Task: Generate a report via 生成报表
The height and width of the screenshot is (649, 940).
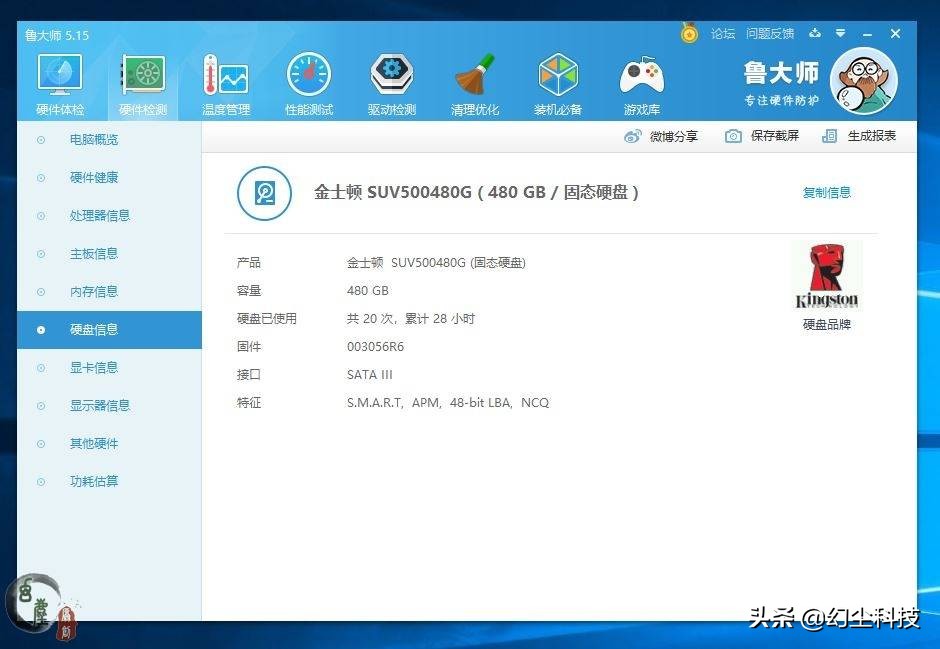Action: pyautogui.click(x=862, y=136)
